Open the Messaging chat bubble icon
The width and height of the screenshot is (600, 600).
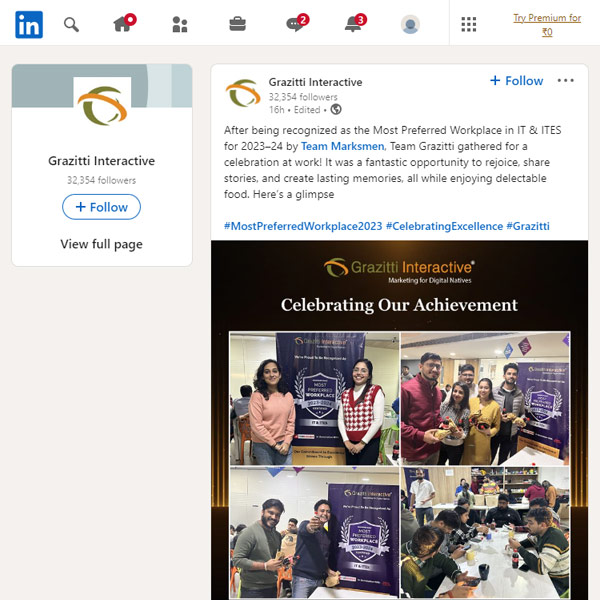tap(295, 24)
